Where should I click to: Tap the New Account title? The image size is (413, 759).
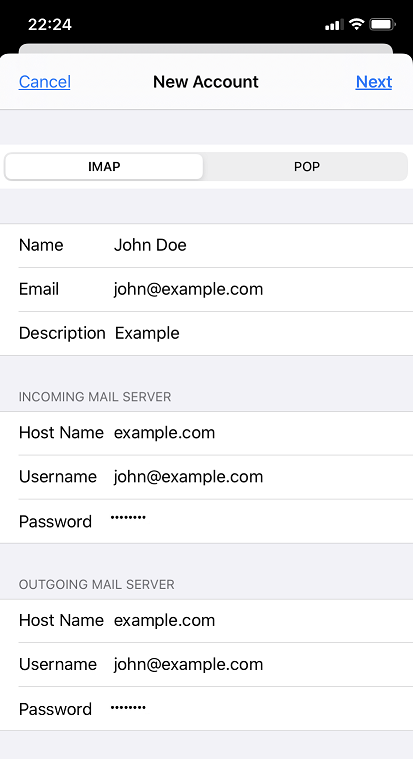click(x=206, y=82)
